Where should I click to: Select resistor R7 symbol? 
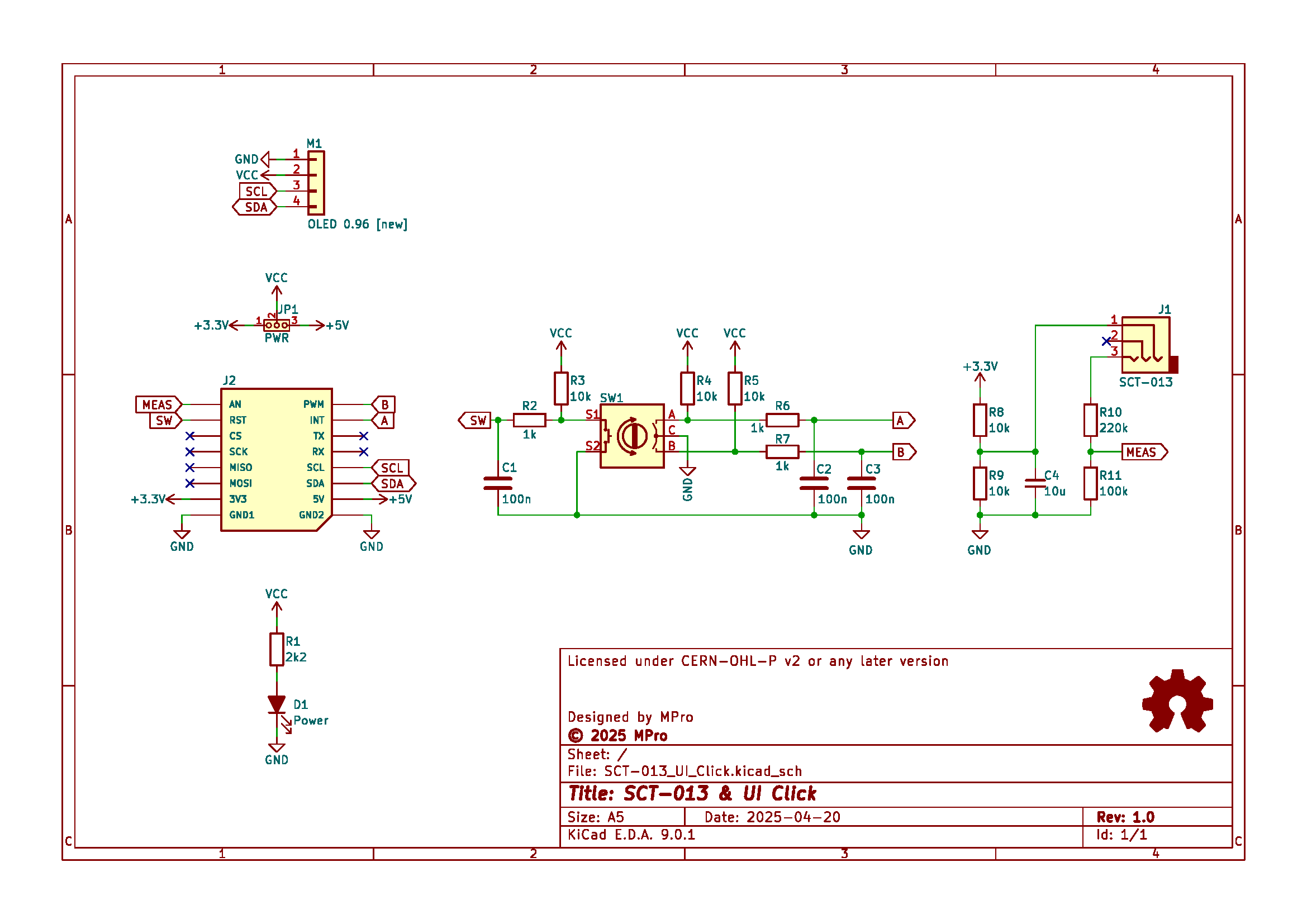pos(782,452)
